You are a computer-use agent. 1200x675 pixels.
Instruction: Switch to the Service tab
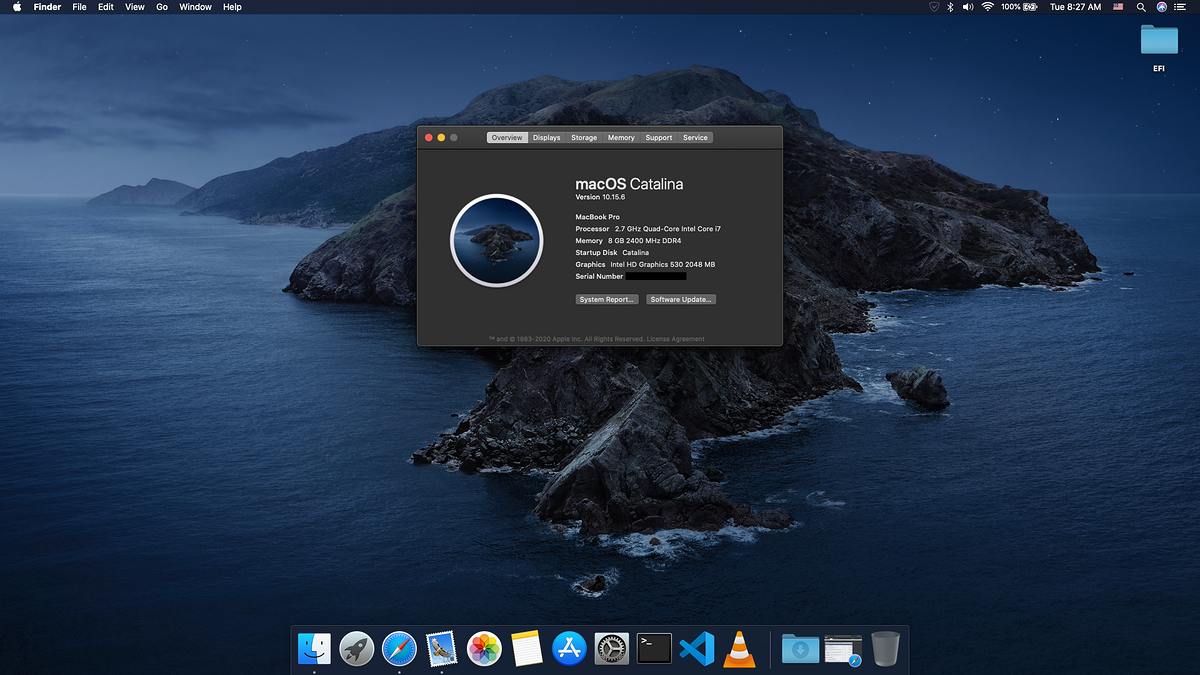pyautogui.click(x=695, y=138)
